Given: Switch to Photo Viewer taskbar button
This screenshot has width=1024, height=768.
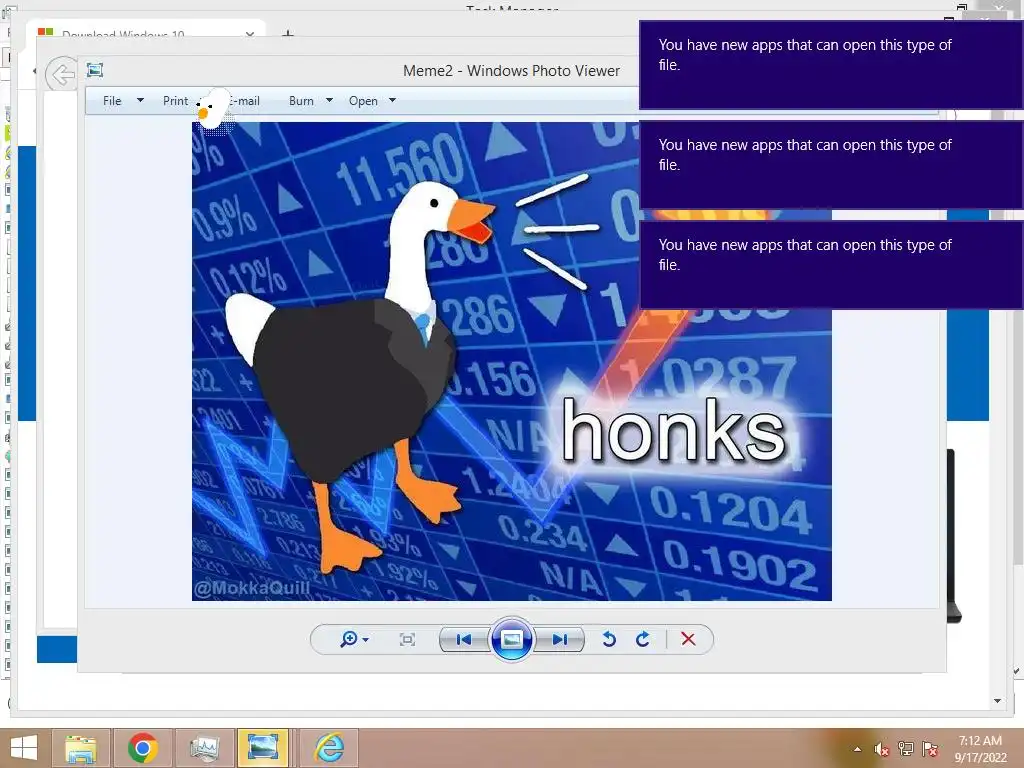Looking at the screenshot, I should pos(263,748).
